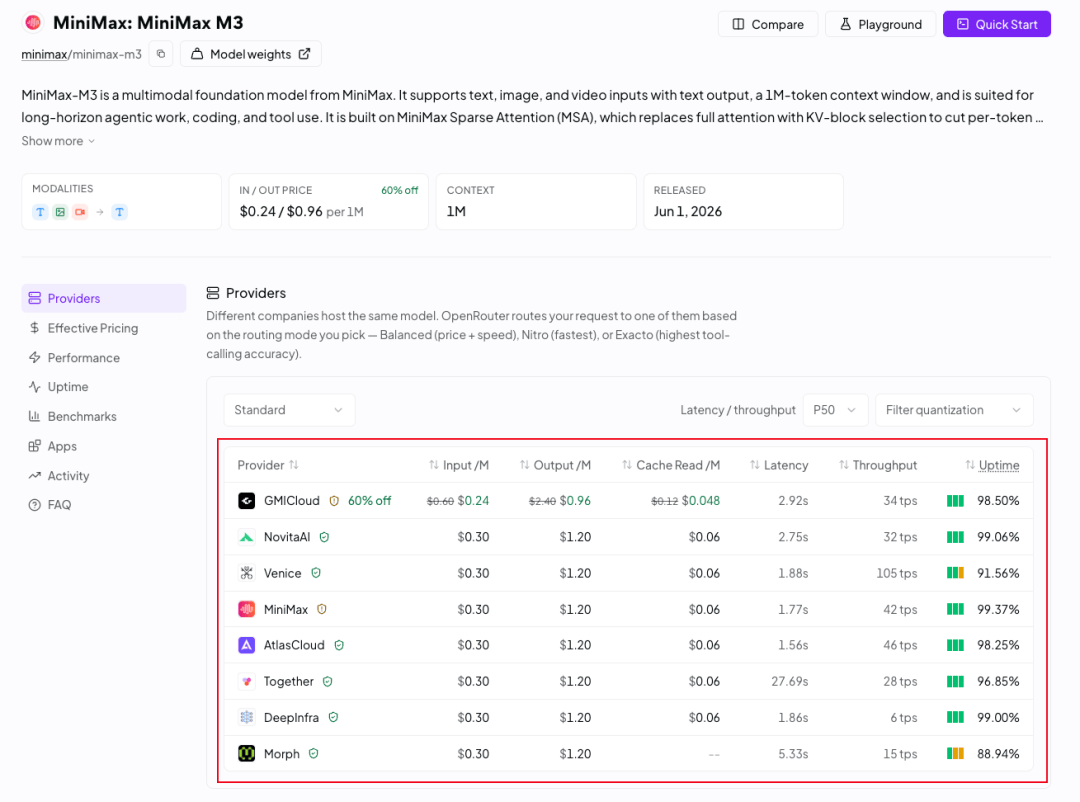
Task: Click the AtlasCloud provider logo
Action: click(247, 646)
